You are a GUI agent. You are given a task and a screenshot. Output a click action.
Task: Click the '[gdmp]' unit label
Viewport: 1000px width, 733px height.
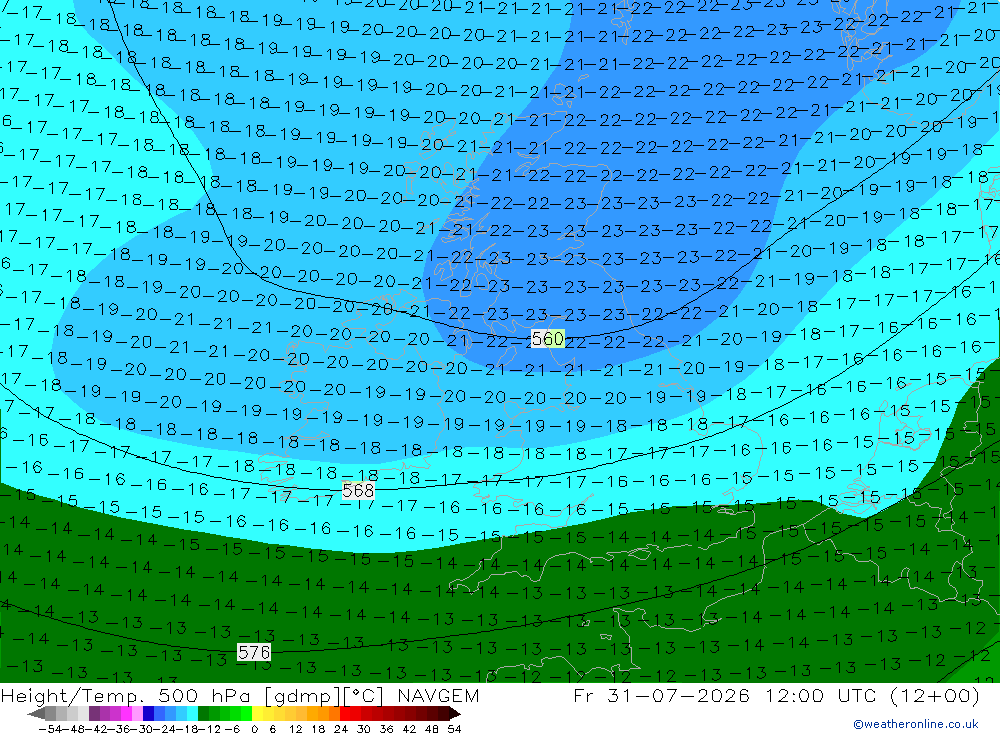click(302, 695)
